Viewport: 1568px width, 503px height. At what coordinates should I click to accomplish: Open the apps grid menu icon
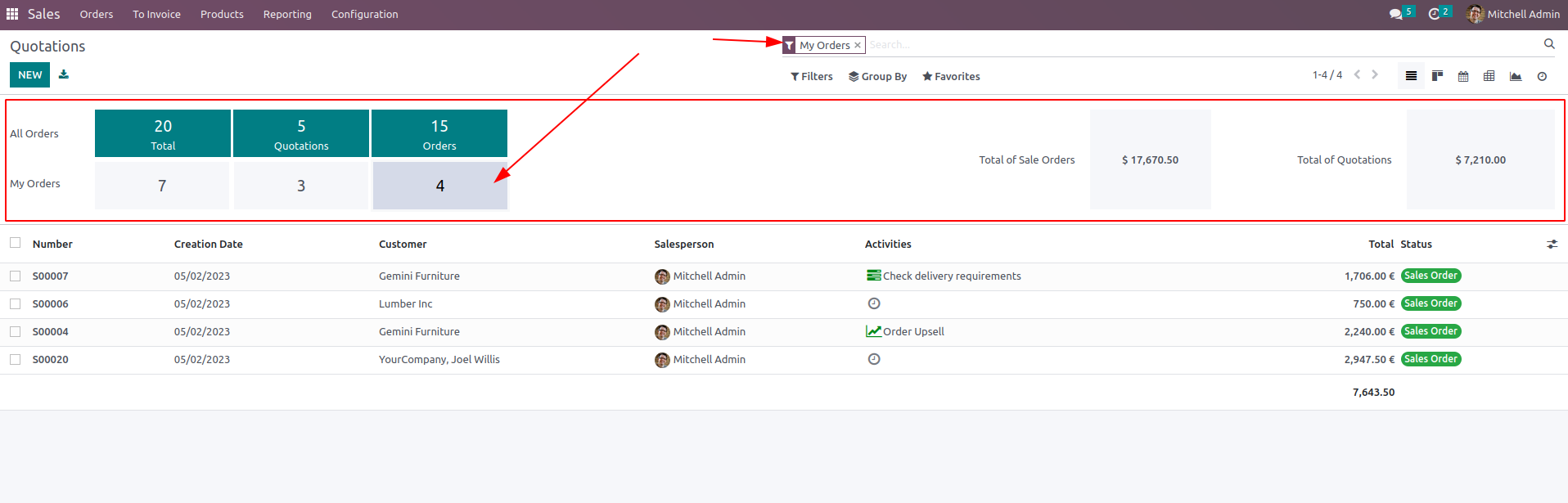pos(12,14)
